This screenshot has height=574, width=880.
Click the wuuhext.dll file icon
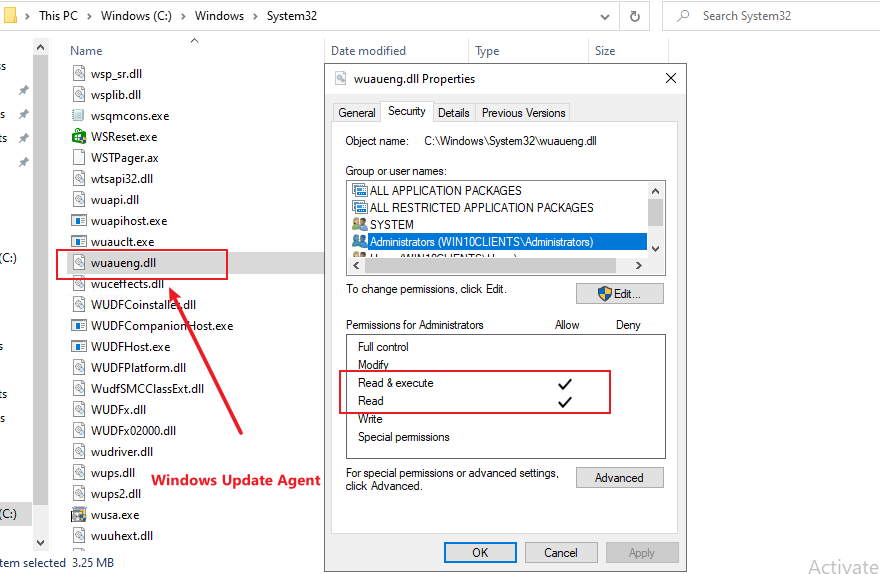point(79,535)
